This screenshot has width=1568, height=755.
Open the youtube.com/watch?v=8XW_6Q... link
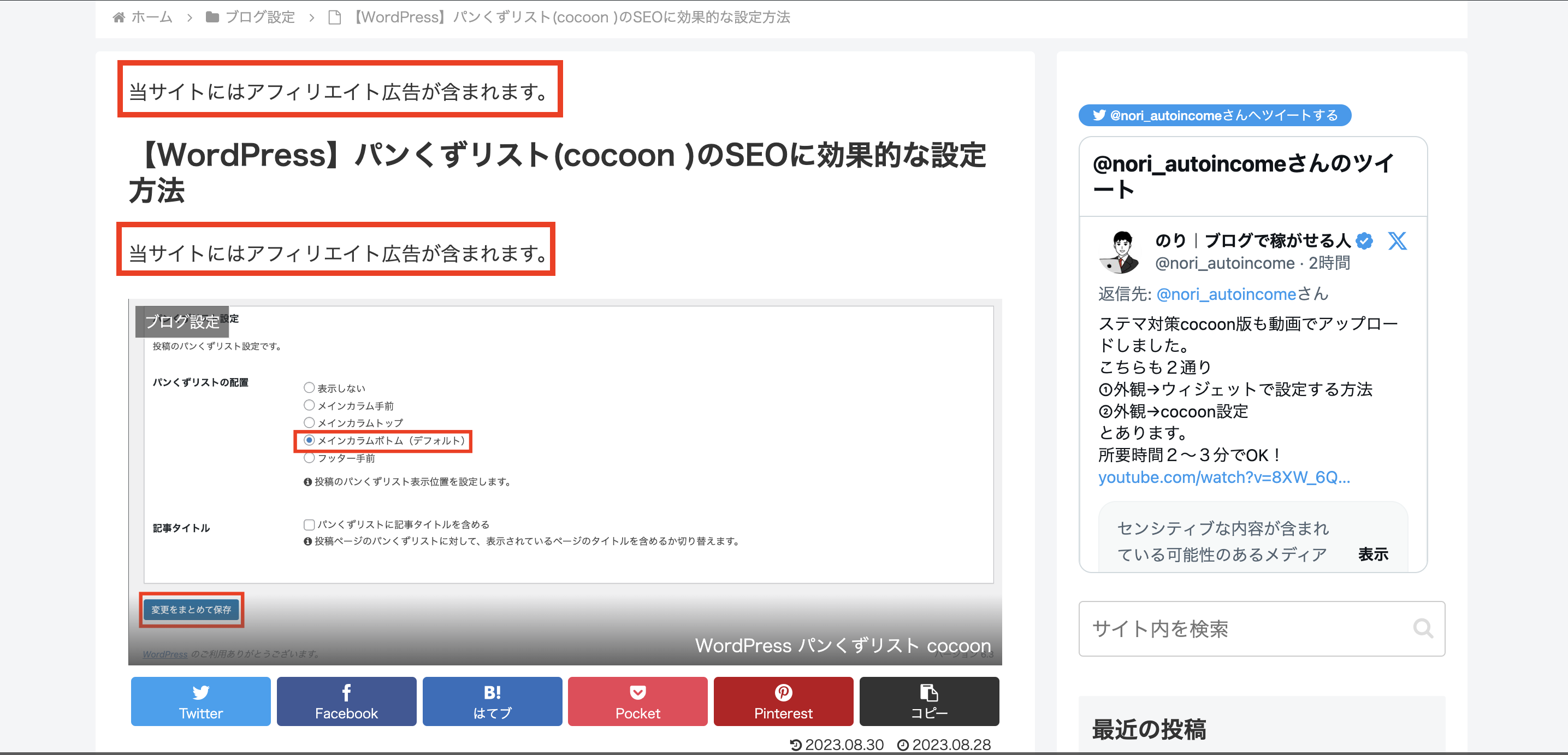tap(1224, 477)
